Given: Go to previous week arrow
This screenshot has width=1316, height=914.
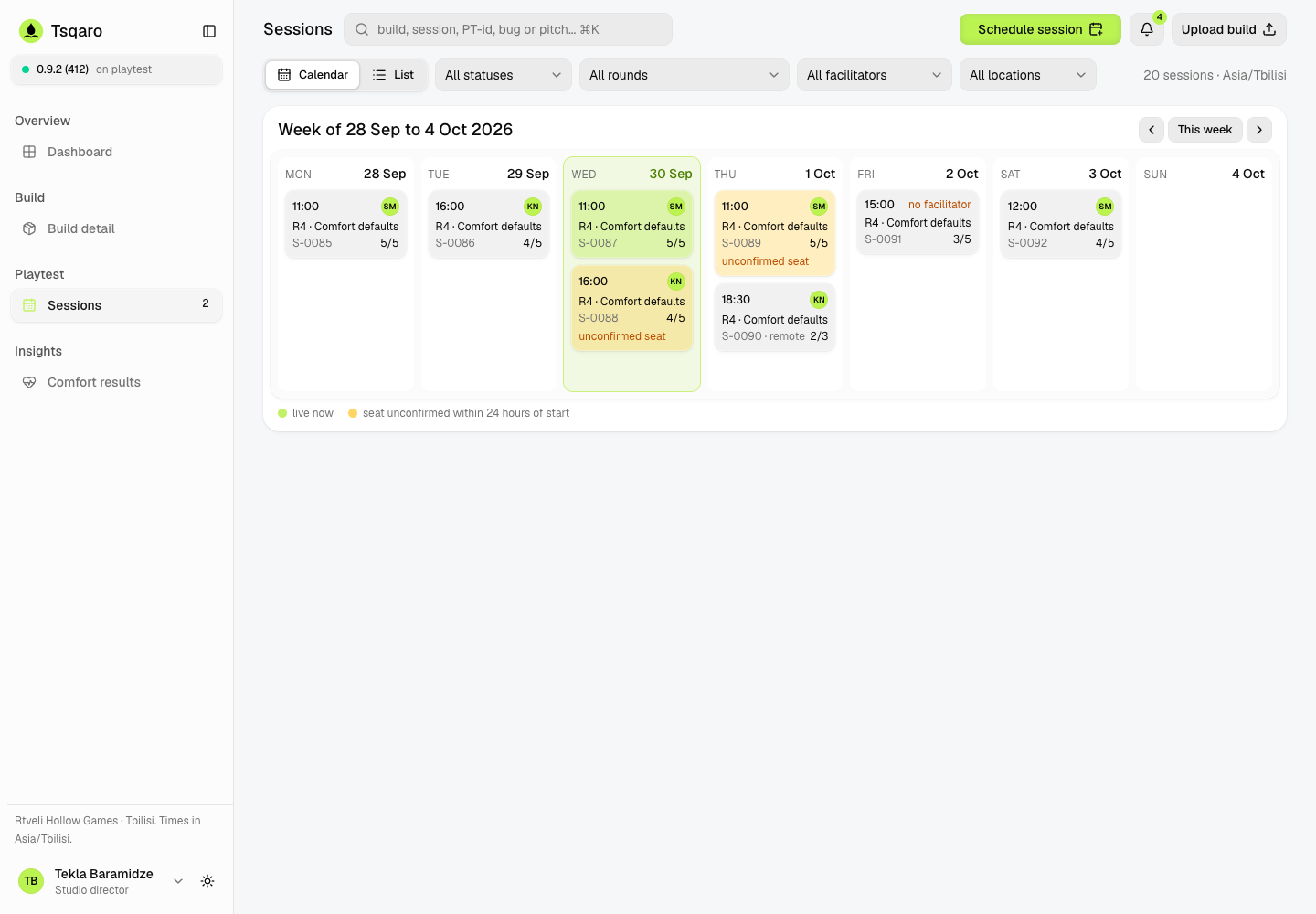Looking at the screenshot, I should click(x=1151, y=130).
